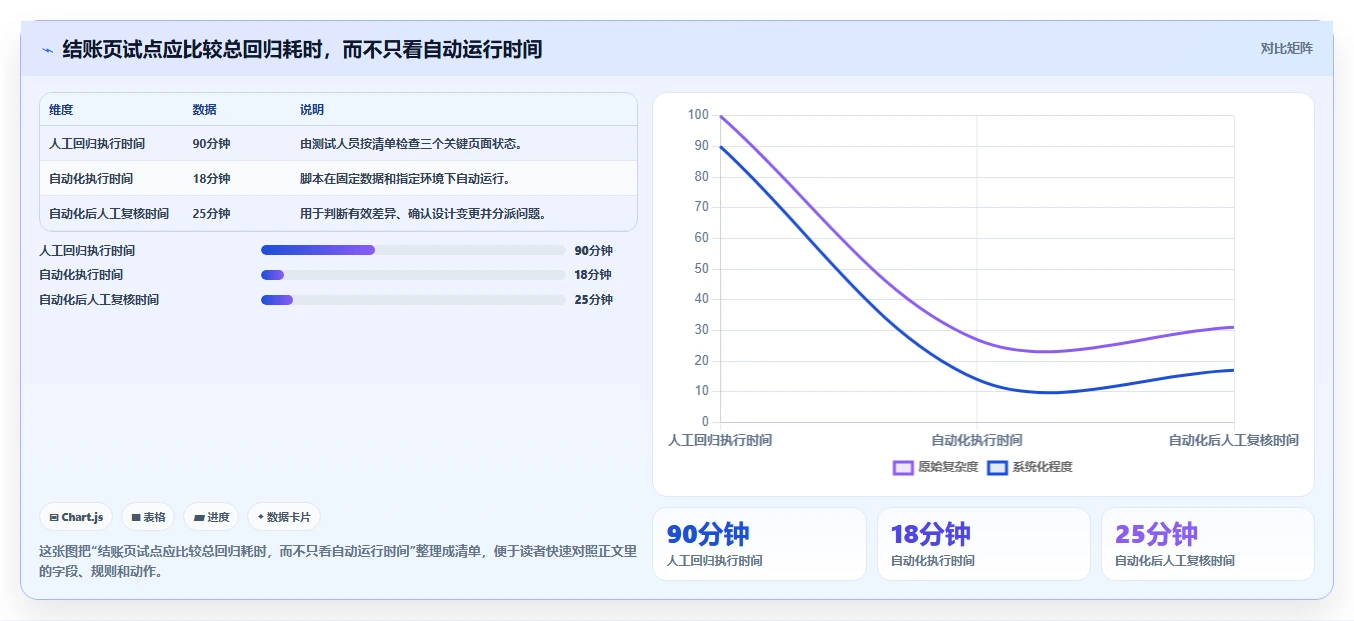
Task: Click the 自动化后人工复核时间 progress bar
Action: pos(413,300)
